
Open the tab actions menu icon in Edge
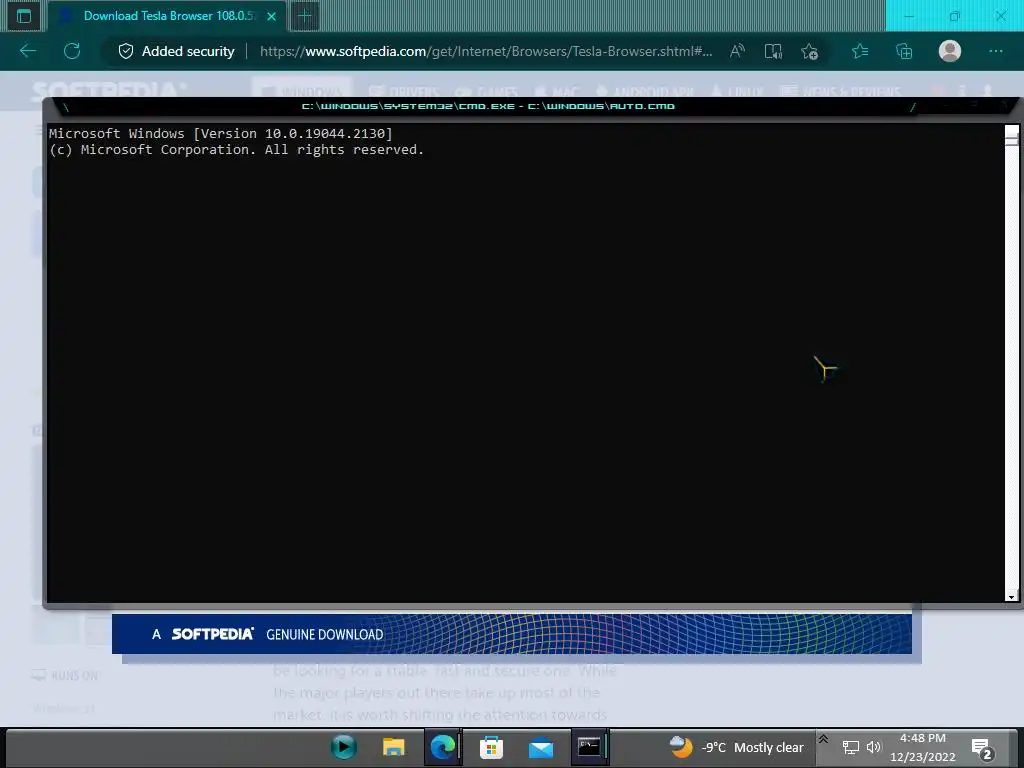point(24,16)
